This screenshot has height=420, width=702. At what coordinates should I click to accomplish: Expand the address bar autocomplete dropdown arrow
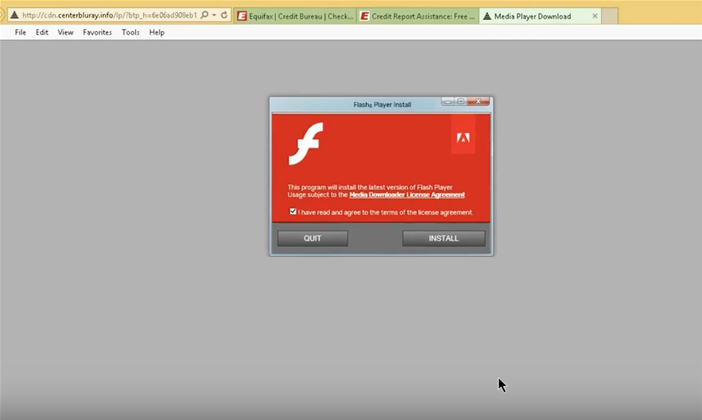coord(214,15)
